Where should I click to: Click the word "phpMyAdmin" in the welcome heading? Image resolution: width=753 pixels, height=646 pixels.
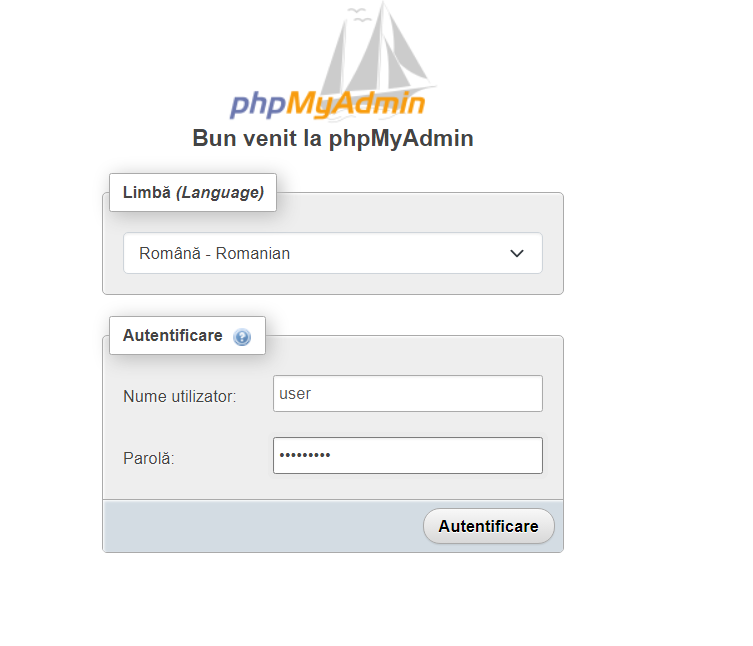401,138
